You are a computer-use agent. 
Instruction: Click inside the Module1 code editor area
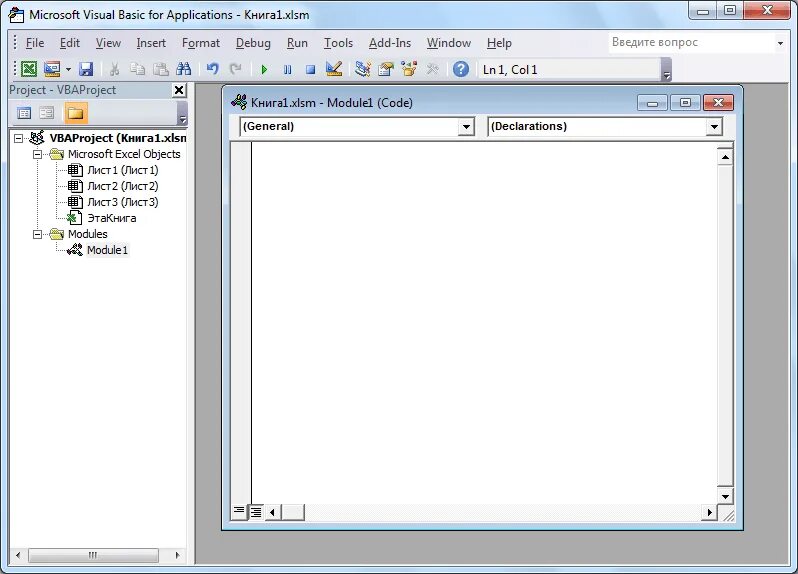tap(484, 323)
